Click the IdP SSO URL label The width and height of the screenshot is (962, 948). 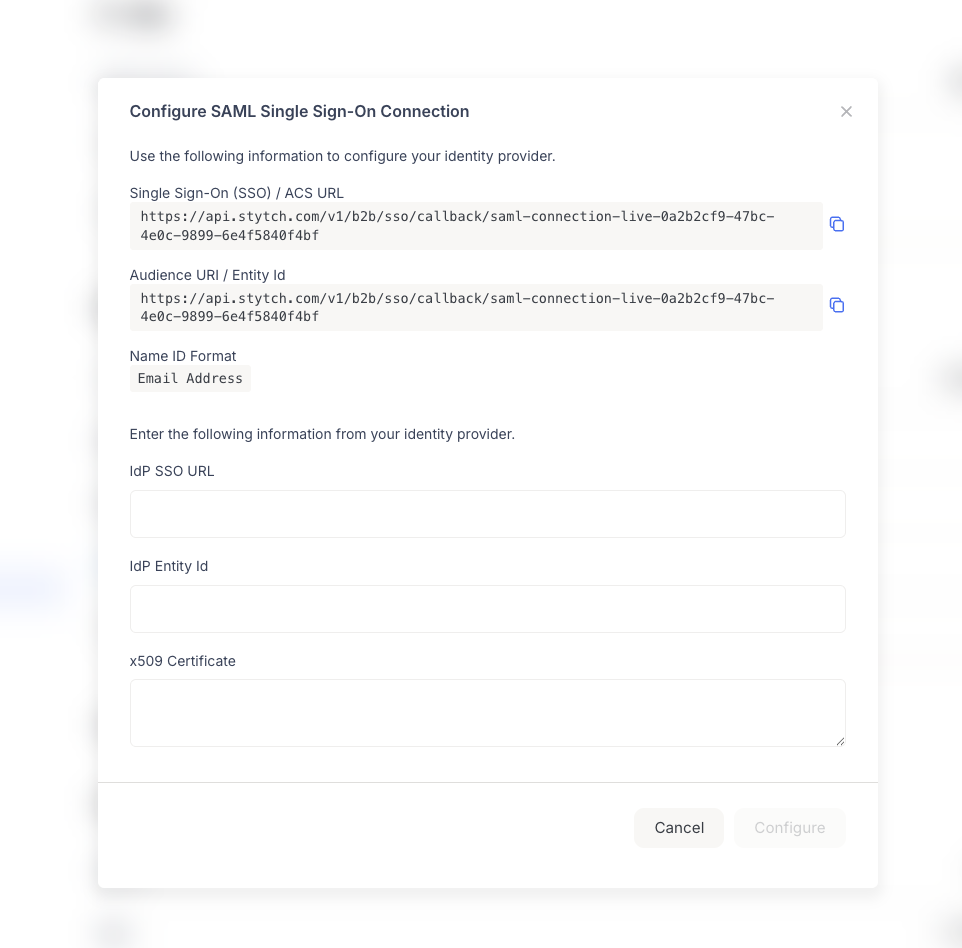point(171,470)
